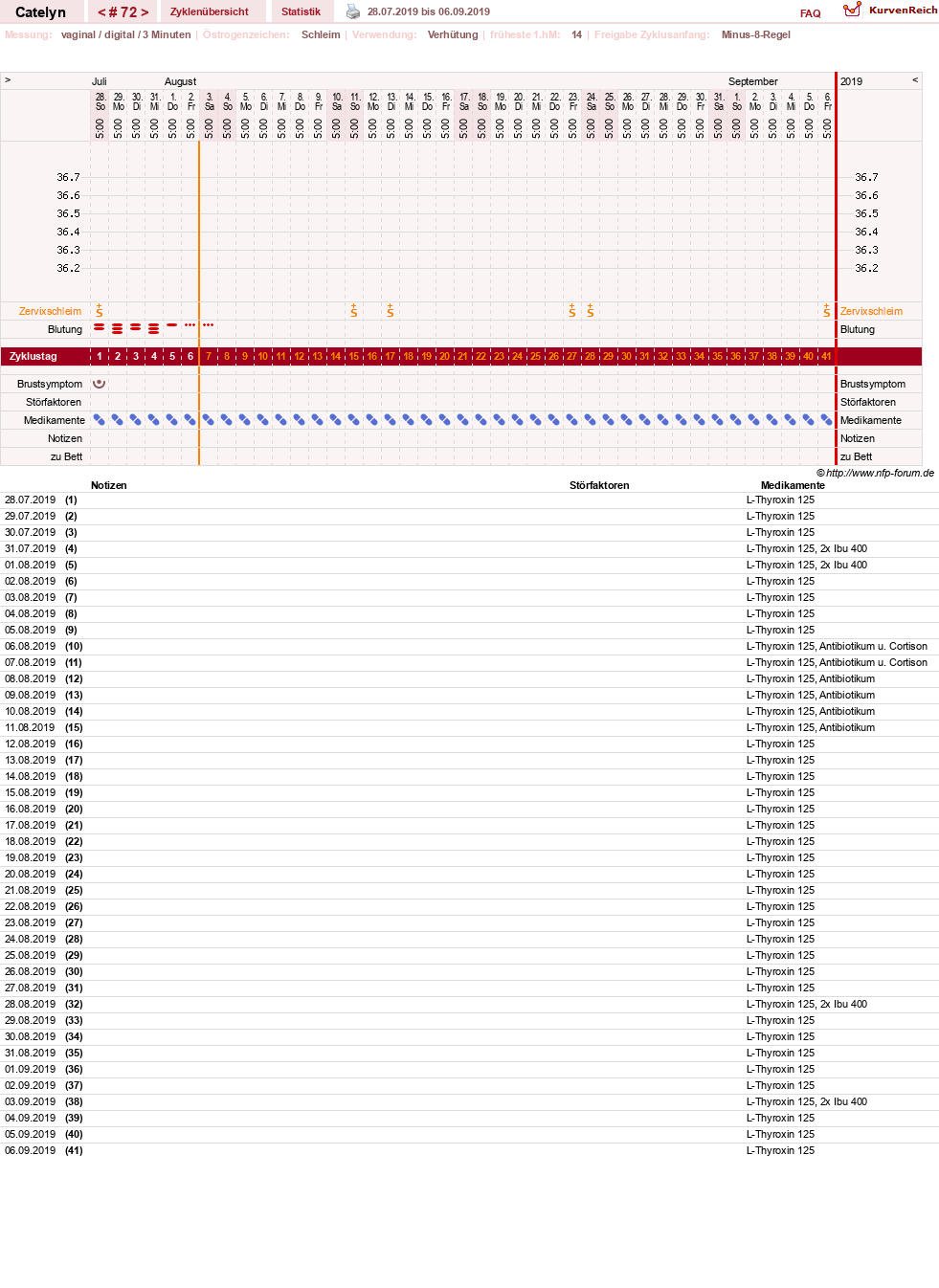Click the table row dated 31.07.2019
939x1288 pixels.
point(469,548)
